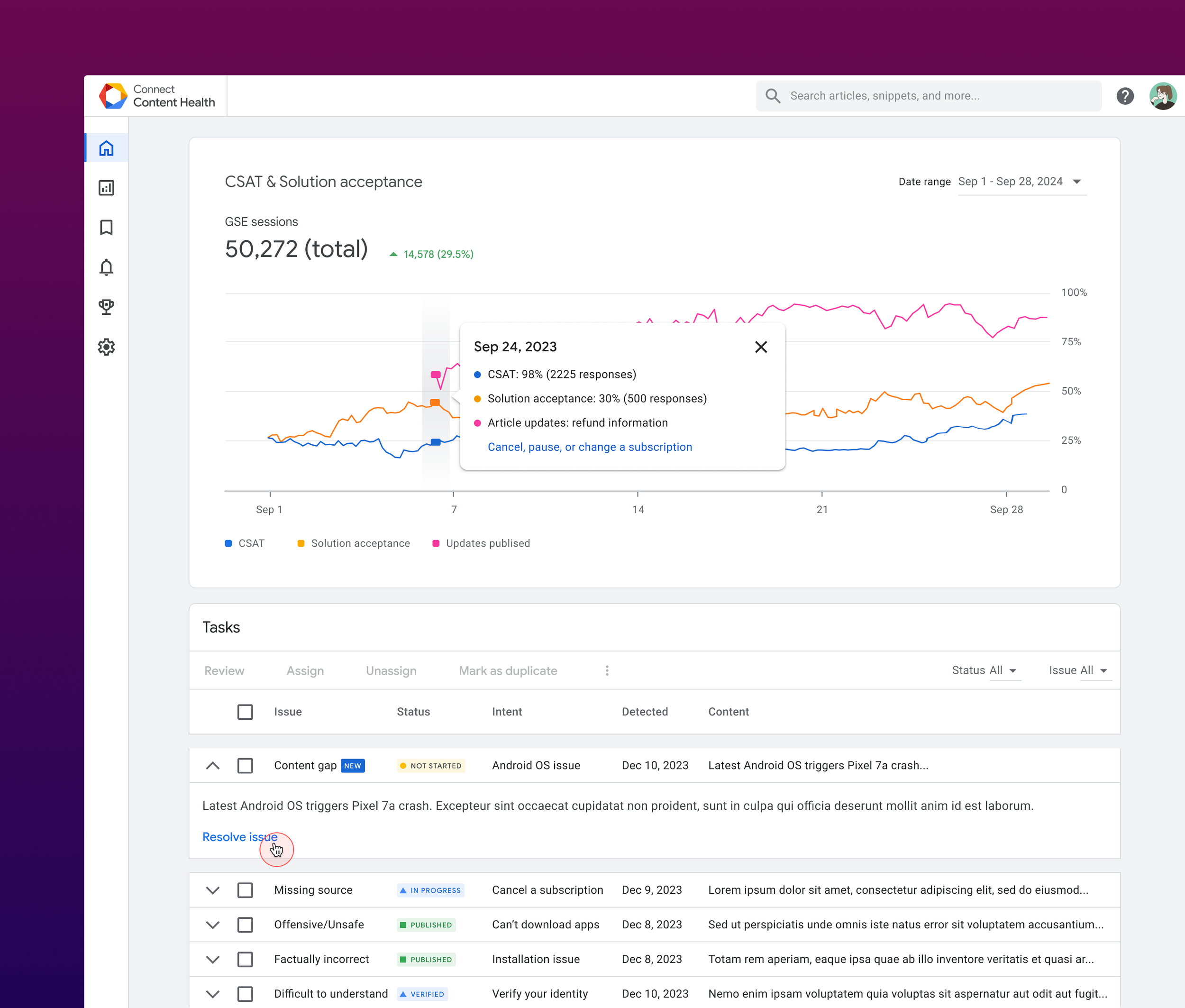Check the Content gap task checkbox

pos(245,765)
